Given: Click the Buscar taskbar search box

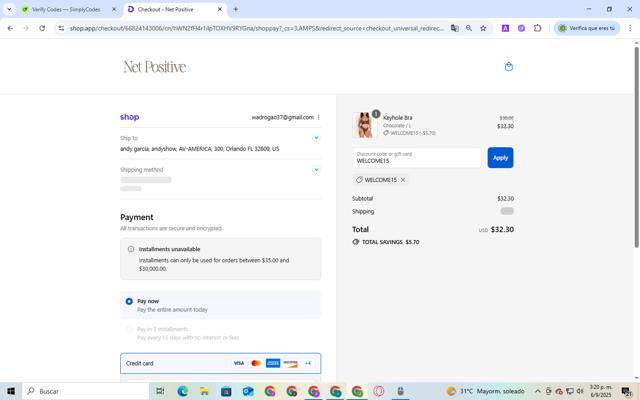Looking at the screenshot, I should pyautogui.click(x=86, y=391).
